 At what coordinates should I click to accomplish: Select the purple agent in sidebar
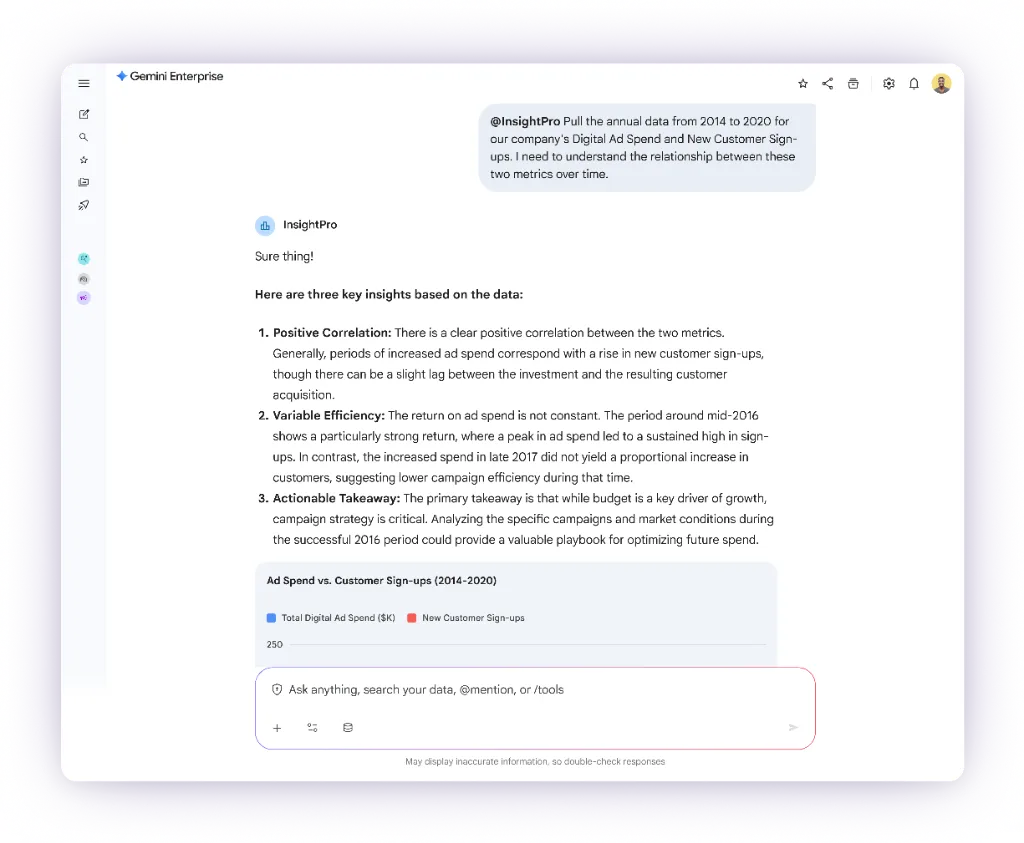tap(84, 298)
